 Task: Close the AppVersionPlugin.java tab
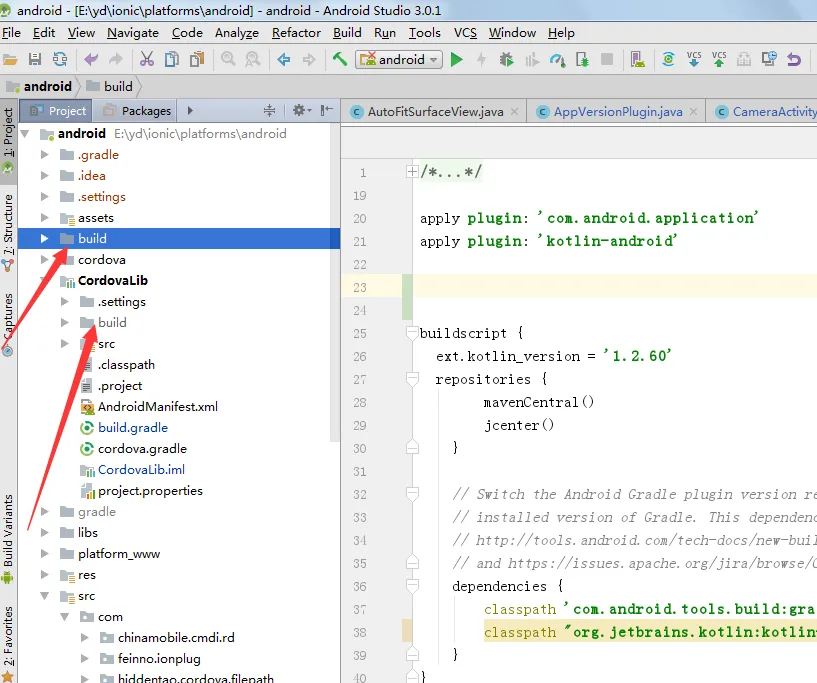(694, 111)
